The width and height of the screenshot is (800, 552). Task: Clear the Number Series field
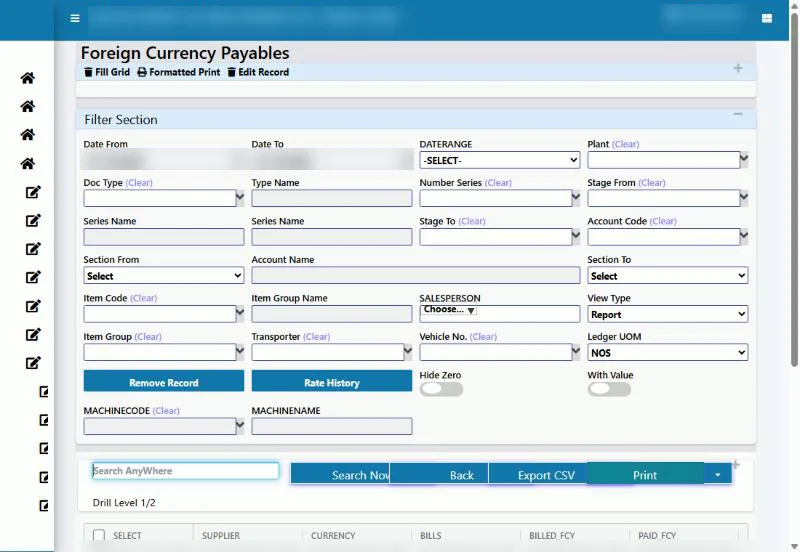tap(498, 183)
